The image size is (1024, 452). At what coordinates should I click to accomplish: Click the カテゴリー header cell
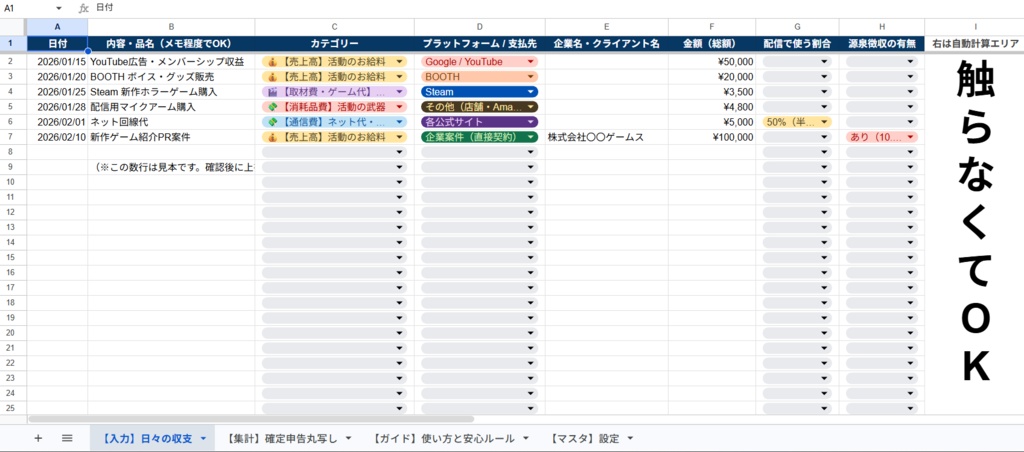pyautogui.click(x=334, y=44)
